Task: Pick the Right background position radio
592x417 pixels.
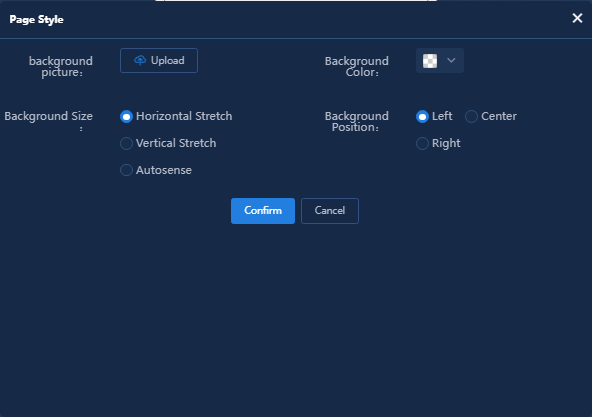Action: (422, 144)
